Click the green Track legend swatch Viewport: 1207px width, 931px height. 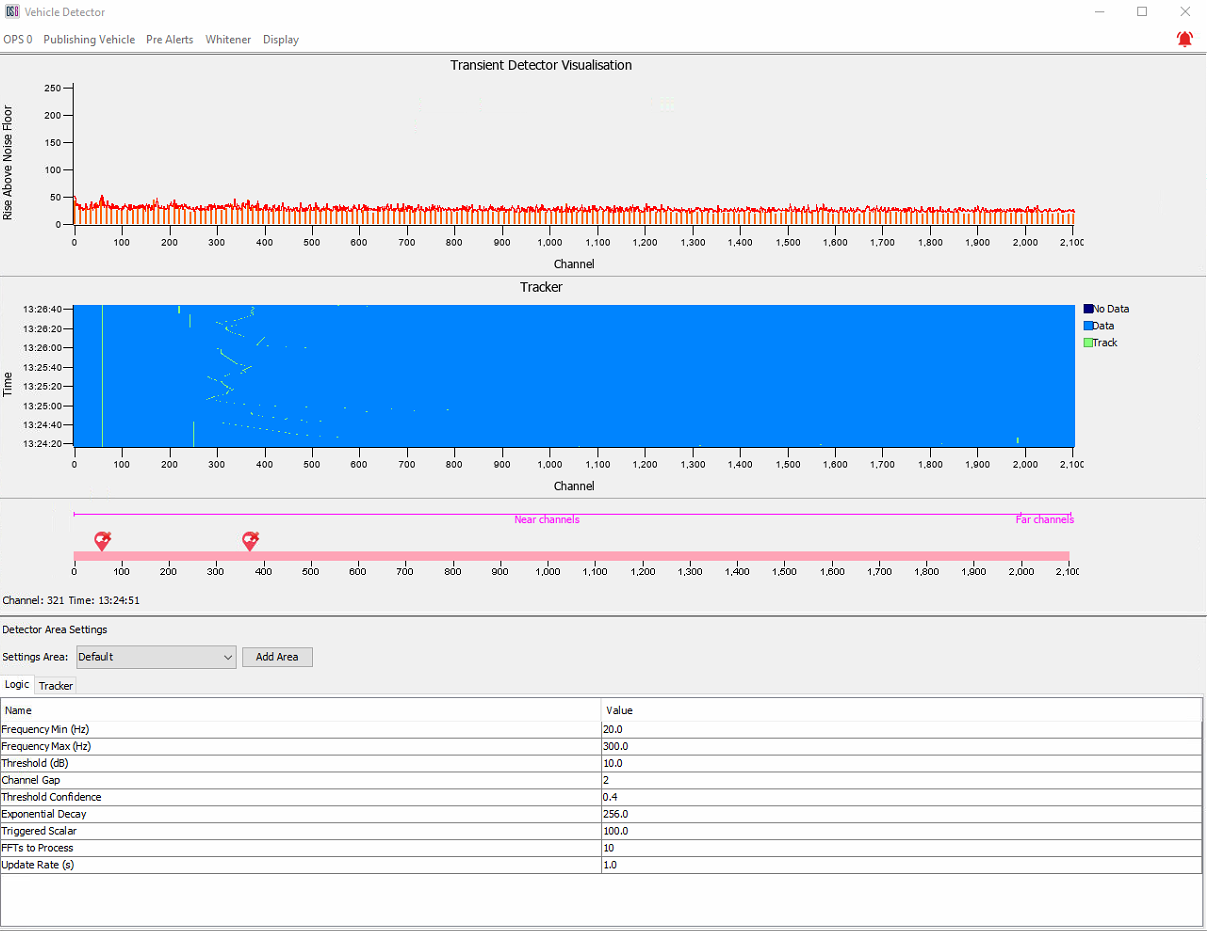[1088, 343]
